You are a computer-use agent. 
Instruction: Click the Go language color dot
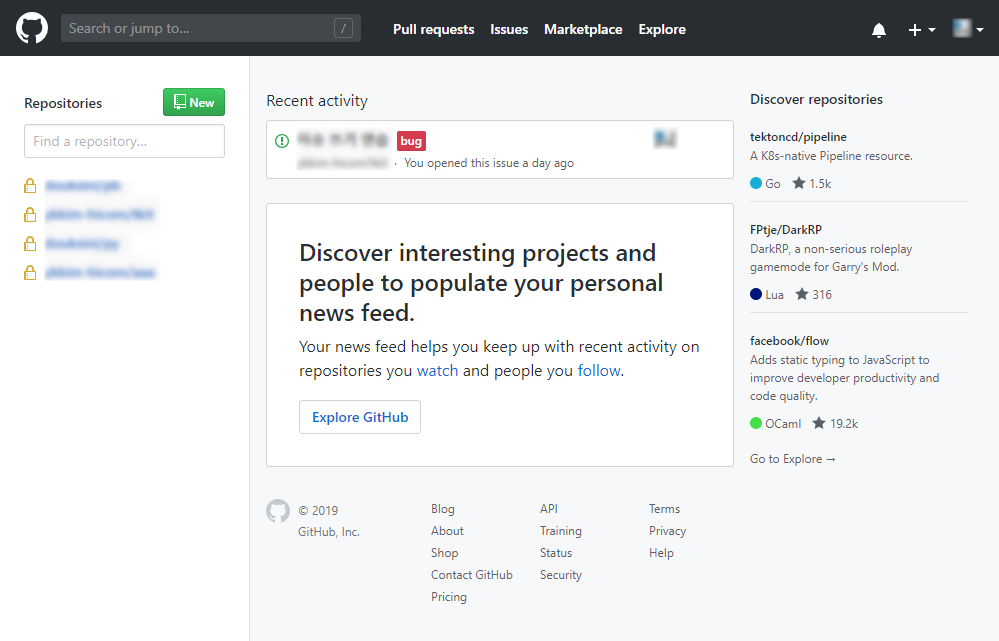click(x=756, y=184)
